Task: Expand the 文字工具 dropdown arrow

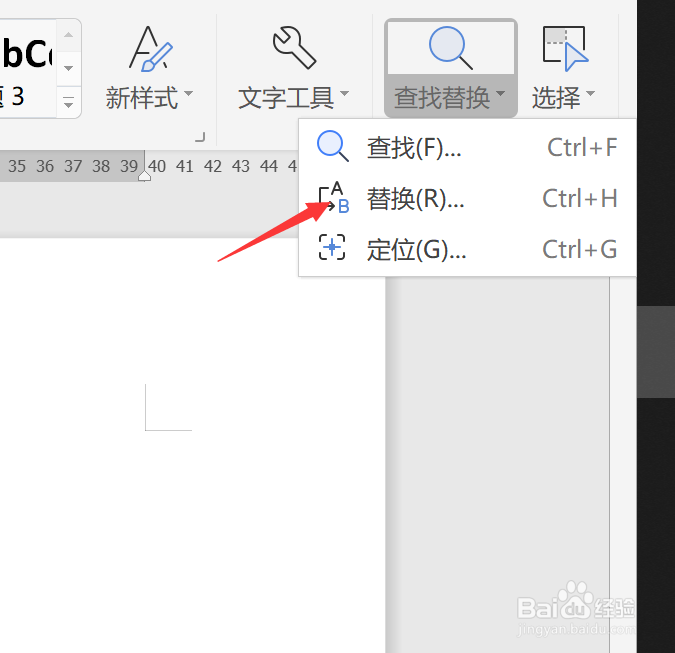Action: (x=344, y=93)
